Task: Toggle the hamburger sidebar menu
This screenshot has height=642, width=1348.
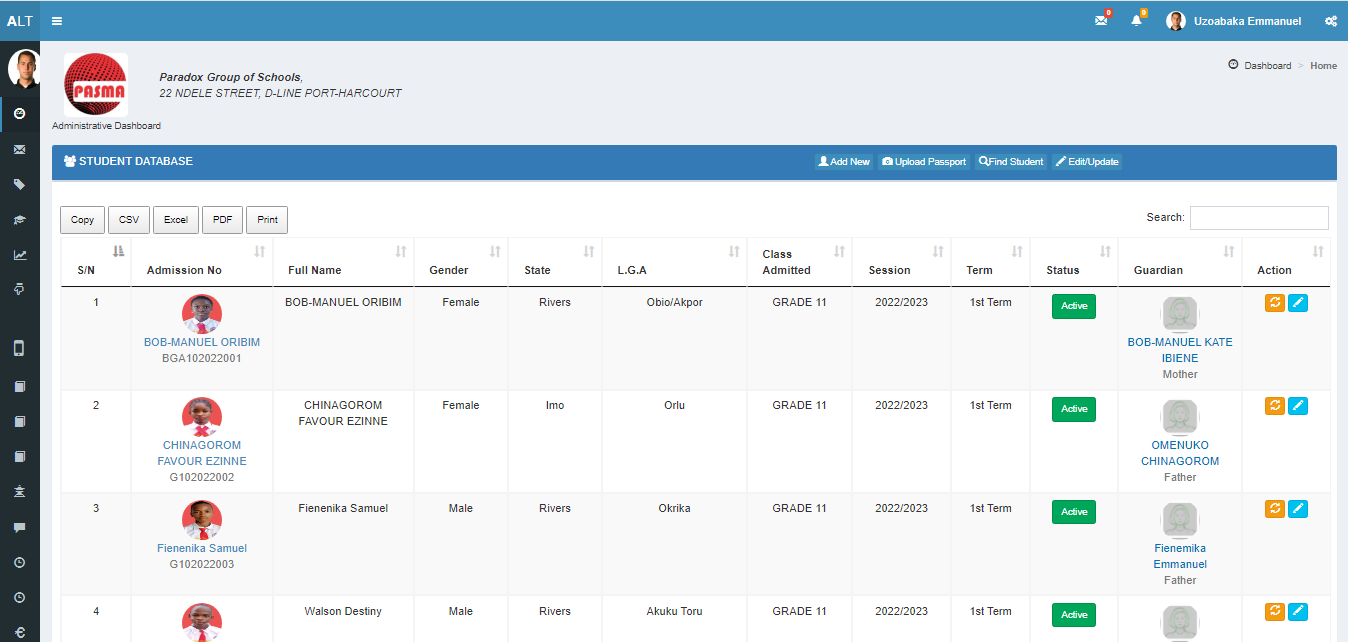Action: (x=57, y=21)
